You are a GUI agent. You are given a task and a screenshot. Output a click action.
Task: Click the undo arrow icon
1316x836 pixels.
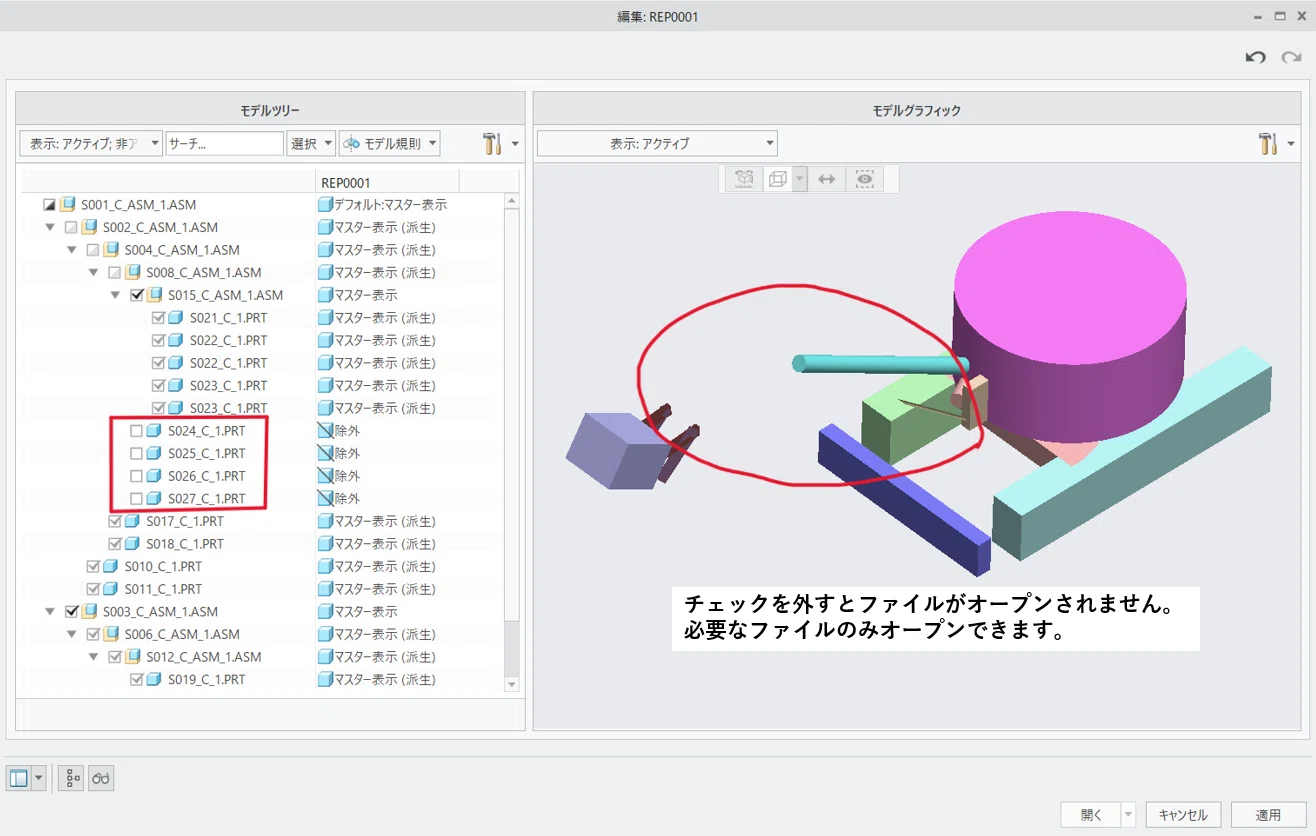[1255, 57]
